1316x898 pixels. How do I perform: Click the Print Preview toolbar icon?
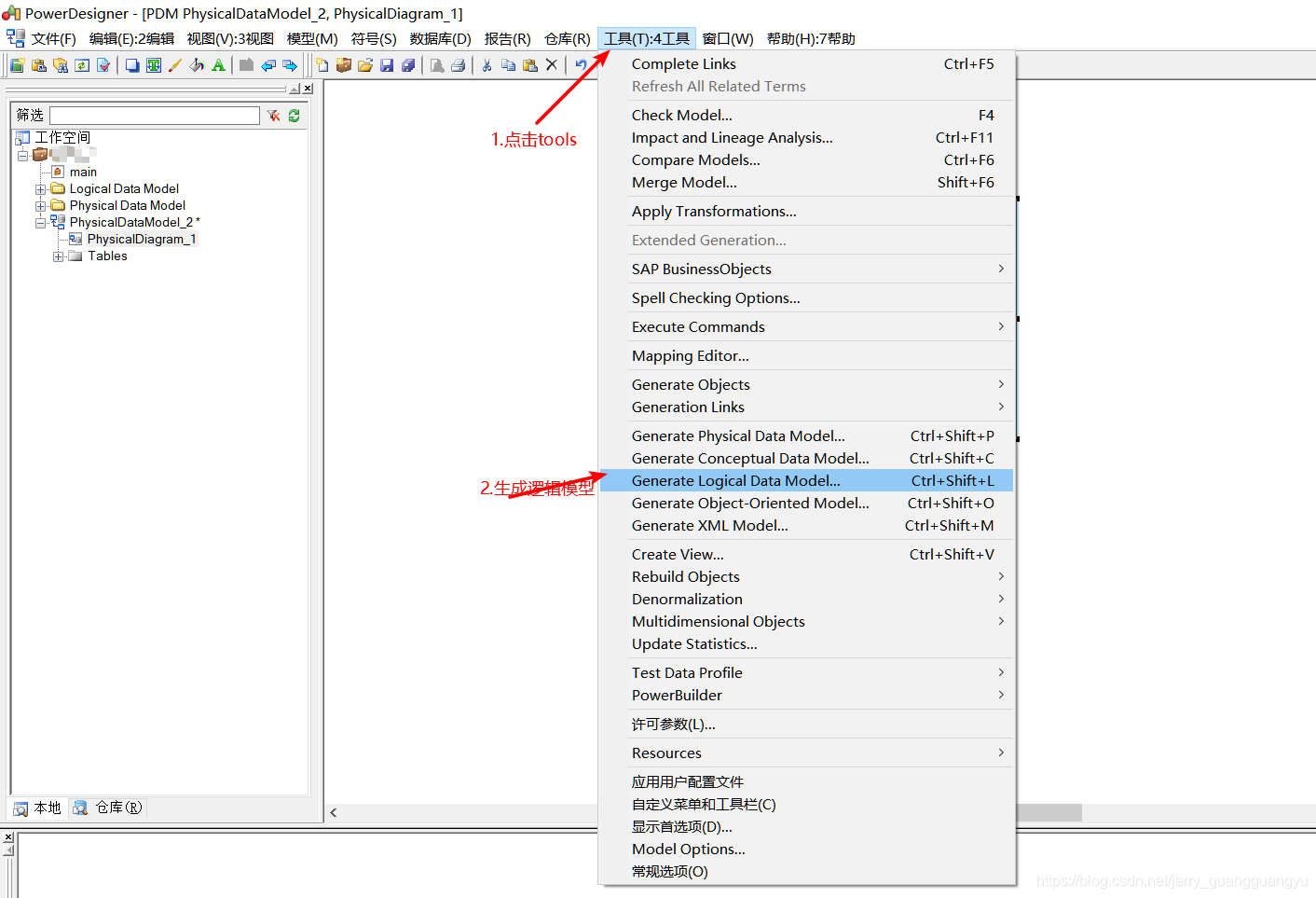[437, 65]
